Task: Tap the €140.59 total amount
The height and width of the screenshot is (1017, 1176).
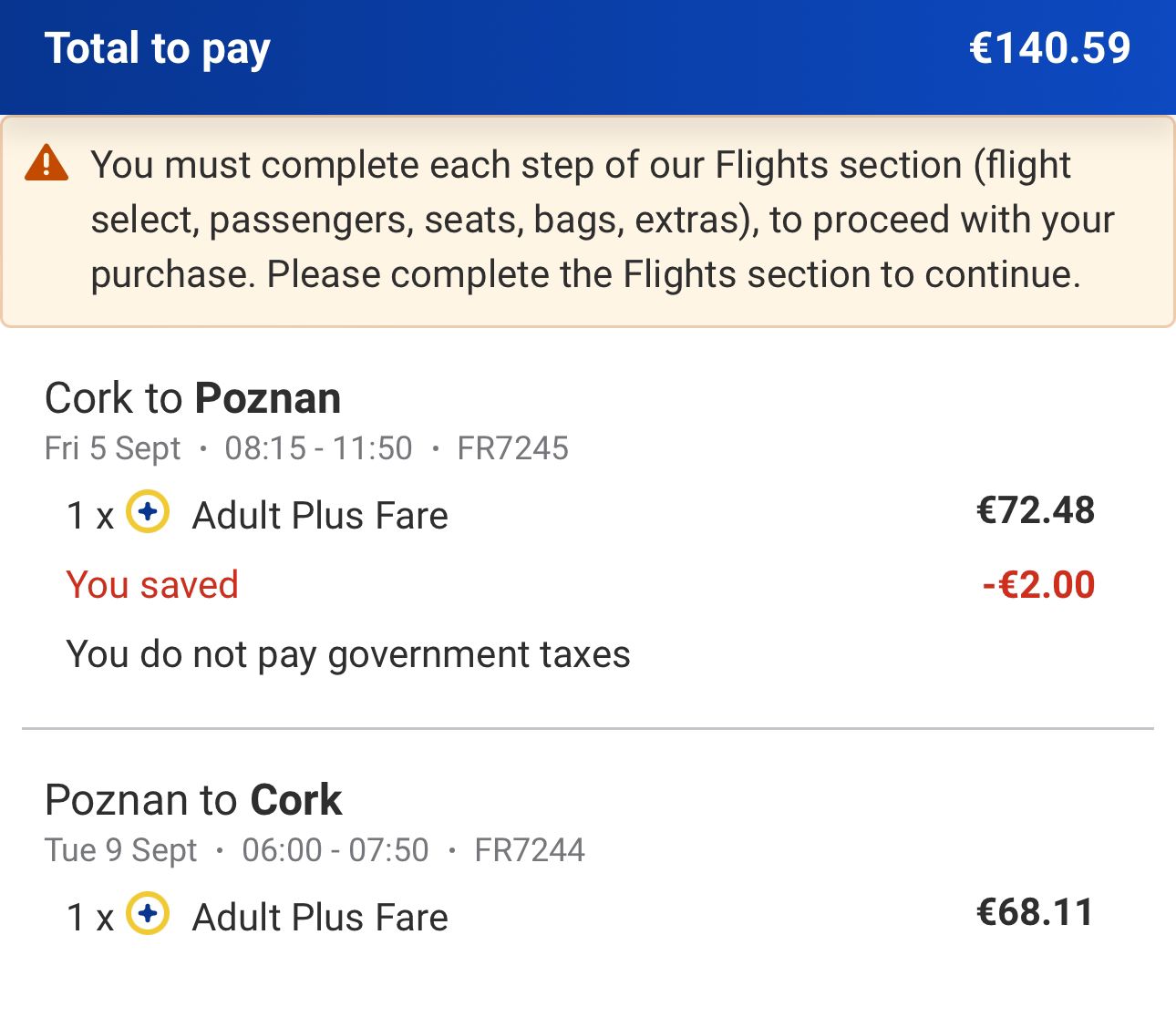Action: click(1049, 47)
